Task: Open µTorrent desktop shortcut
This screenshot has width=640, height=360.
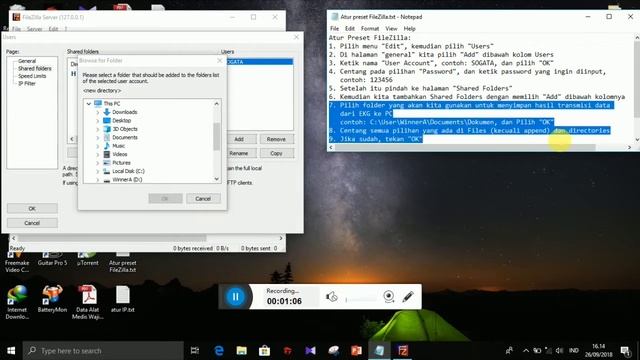Action: [x=87, y=259]
